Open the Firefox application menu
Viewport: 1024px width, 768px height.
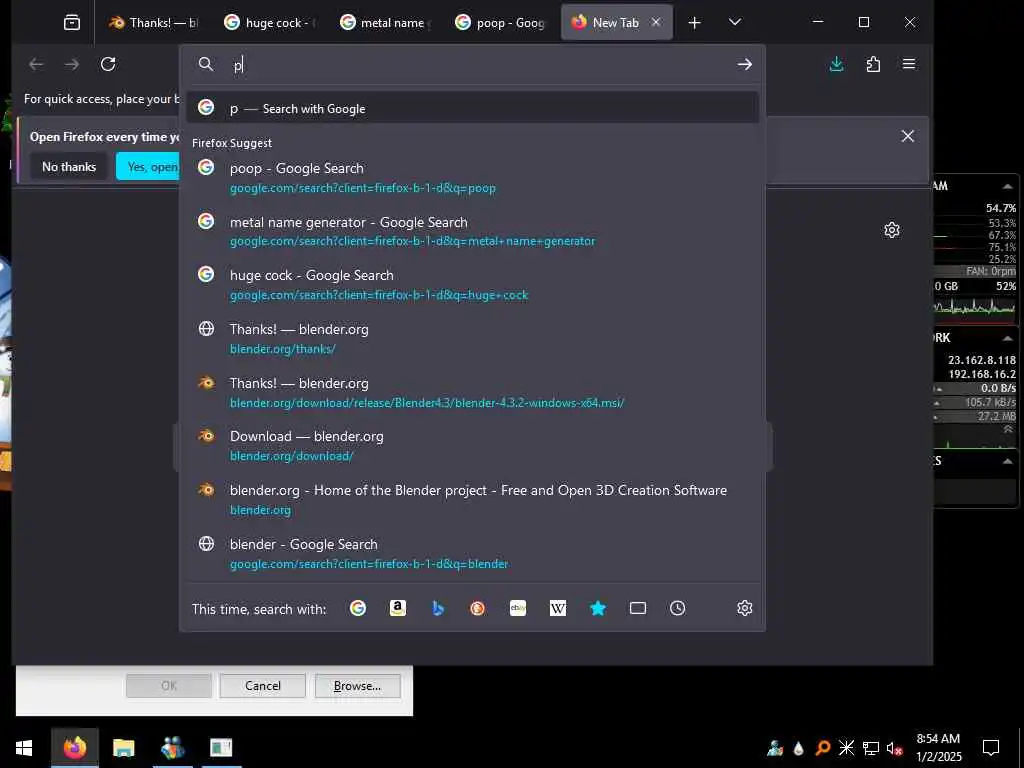click(908, 64)
